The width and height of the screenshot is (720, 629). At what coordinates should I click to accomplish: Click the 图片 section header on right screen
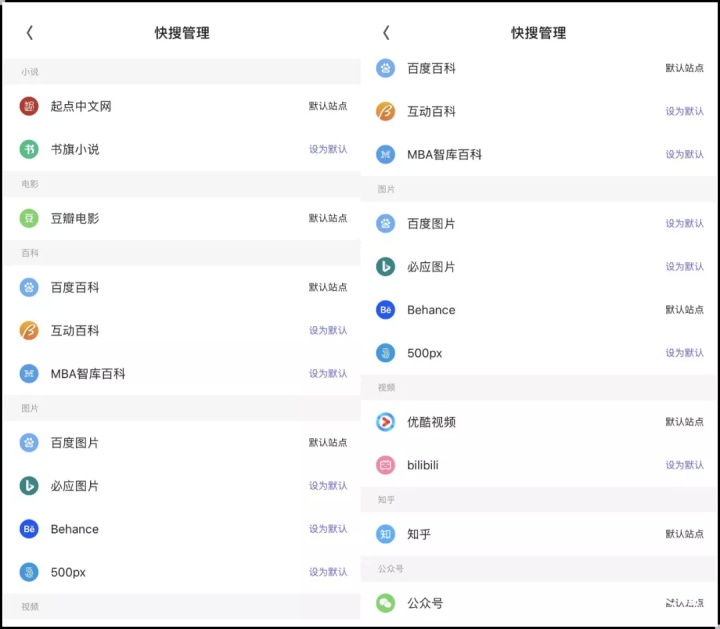(x=539, y=189)
